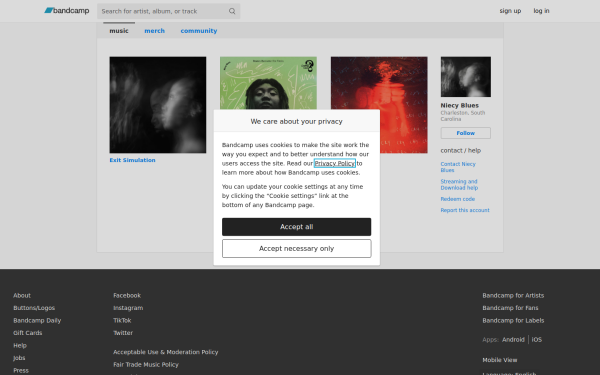Open the Gift Cards footer link
This screenshot has height=375, width=600.
coord(28,333)
